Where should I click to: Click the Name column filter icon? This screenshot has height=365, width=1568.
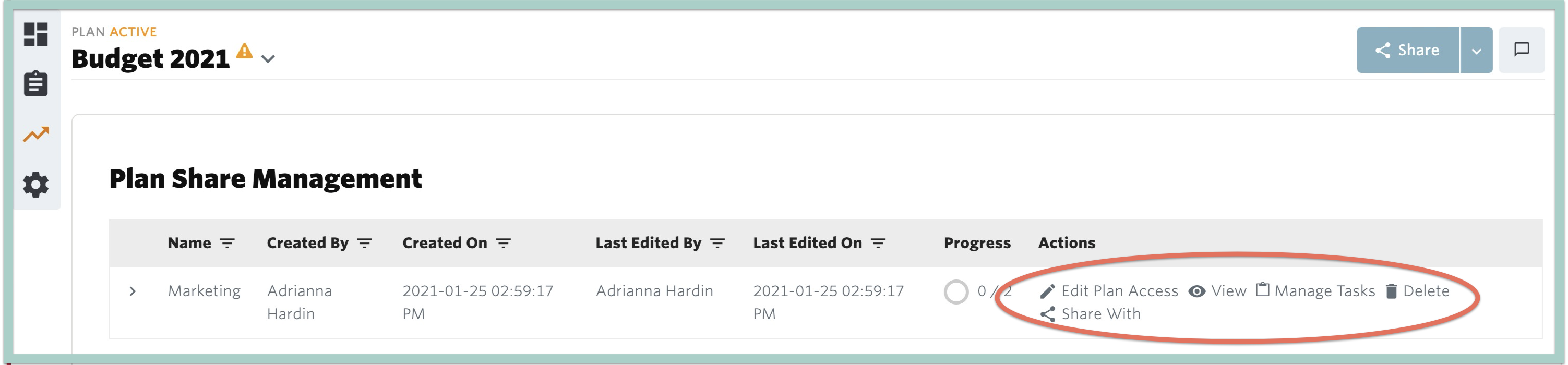(227, 244)
